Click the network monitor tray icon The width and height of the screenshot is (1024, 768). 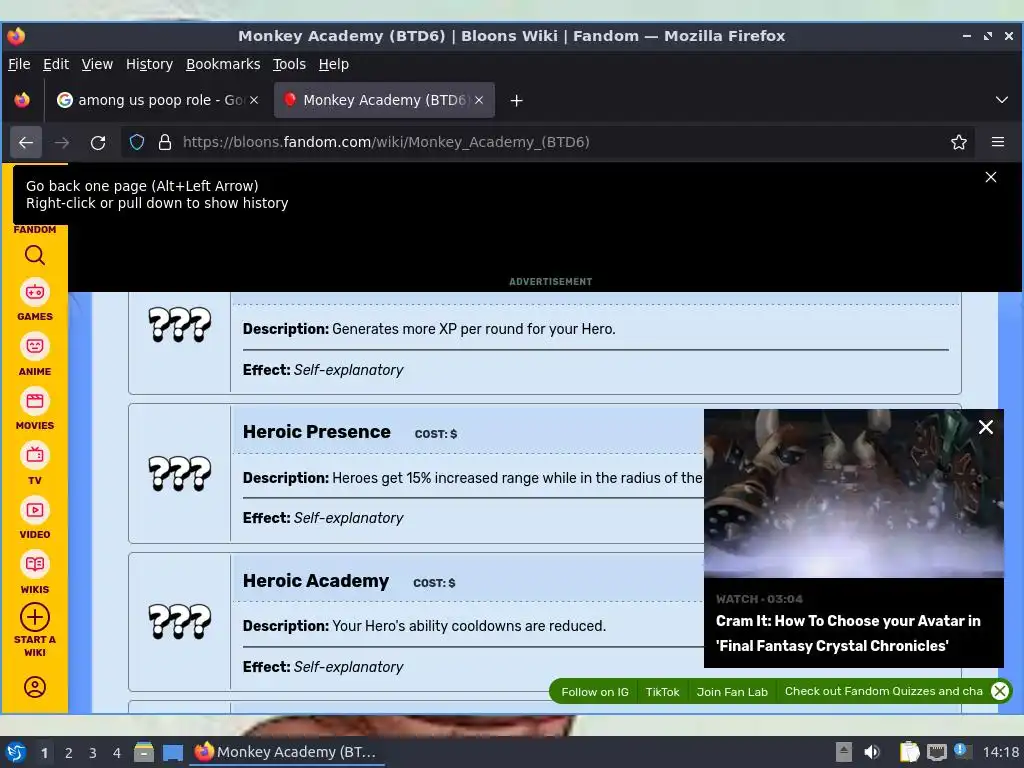[936, 752]
